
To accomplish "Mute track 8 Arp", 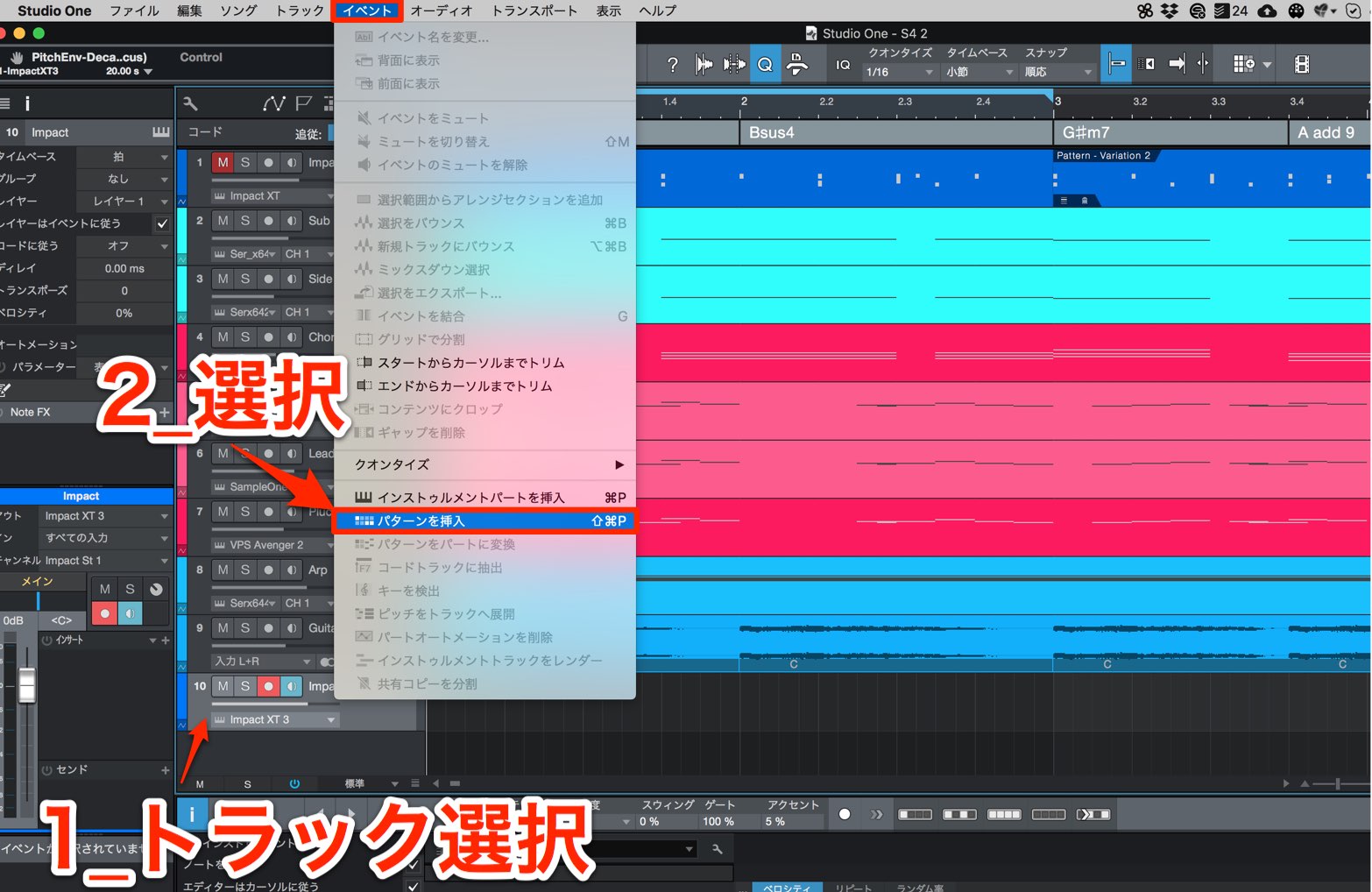I will pos(223,570).
